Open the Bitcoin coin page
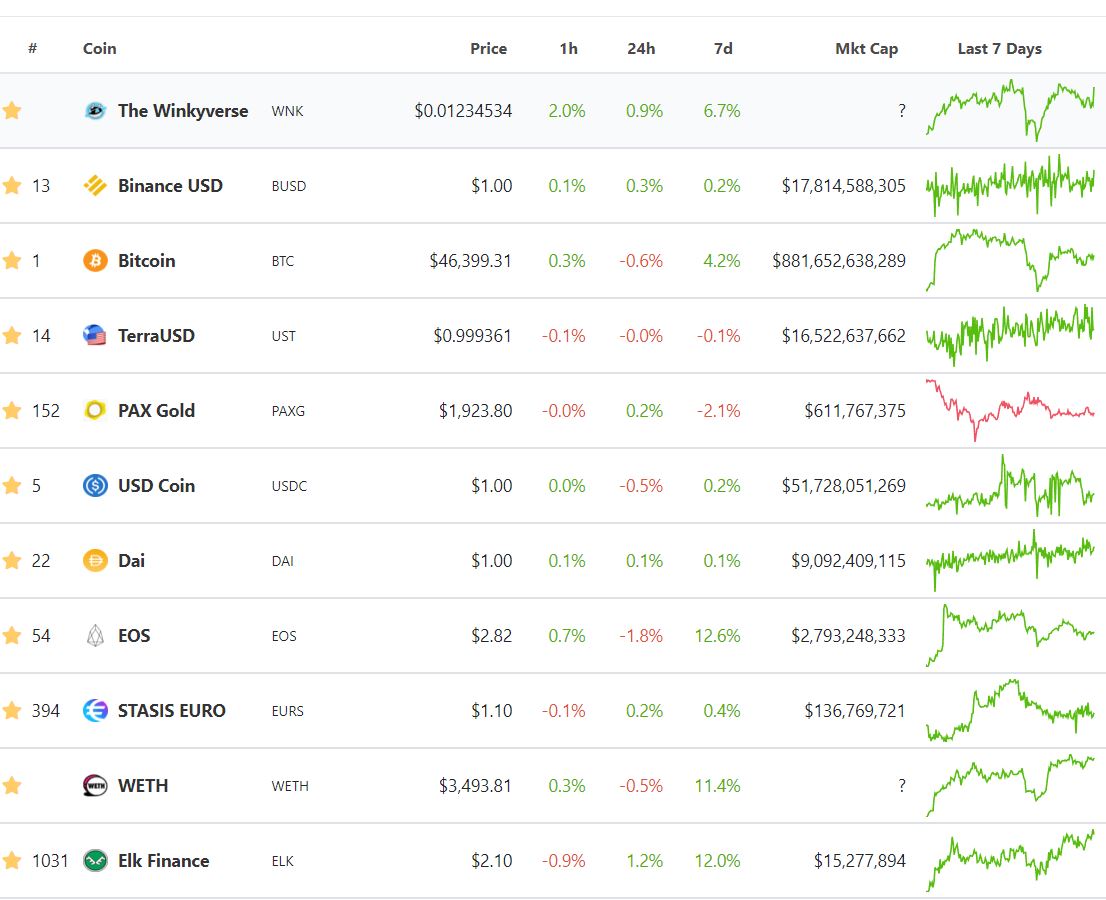The height and width of the screenshot is (900, 1106). point(147,261)
